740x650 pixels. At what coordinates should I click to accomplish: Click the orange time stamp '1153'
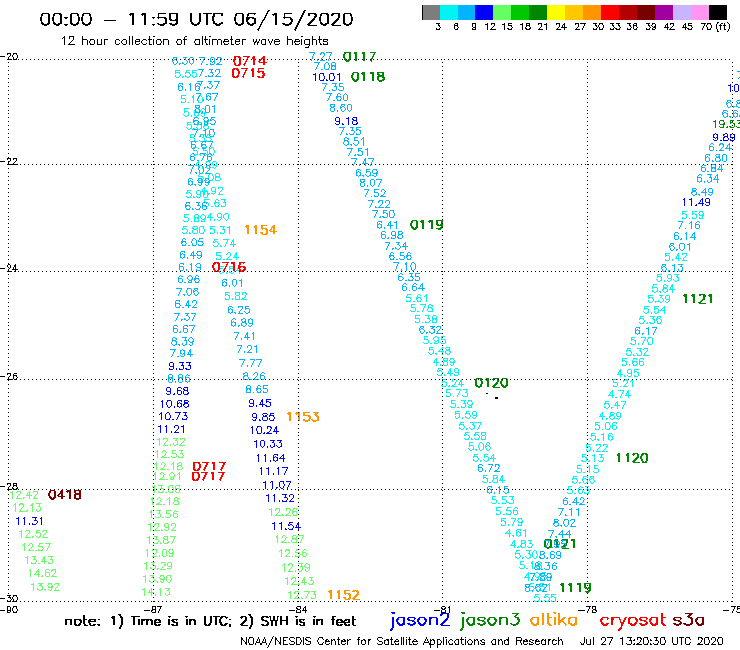pyautogui.click(x=303, y=417)
